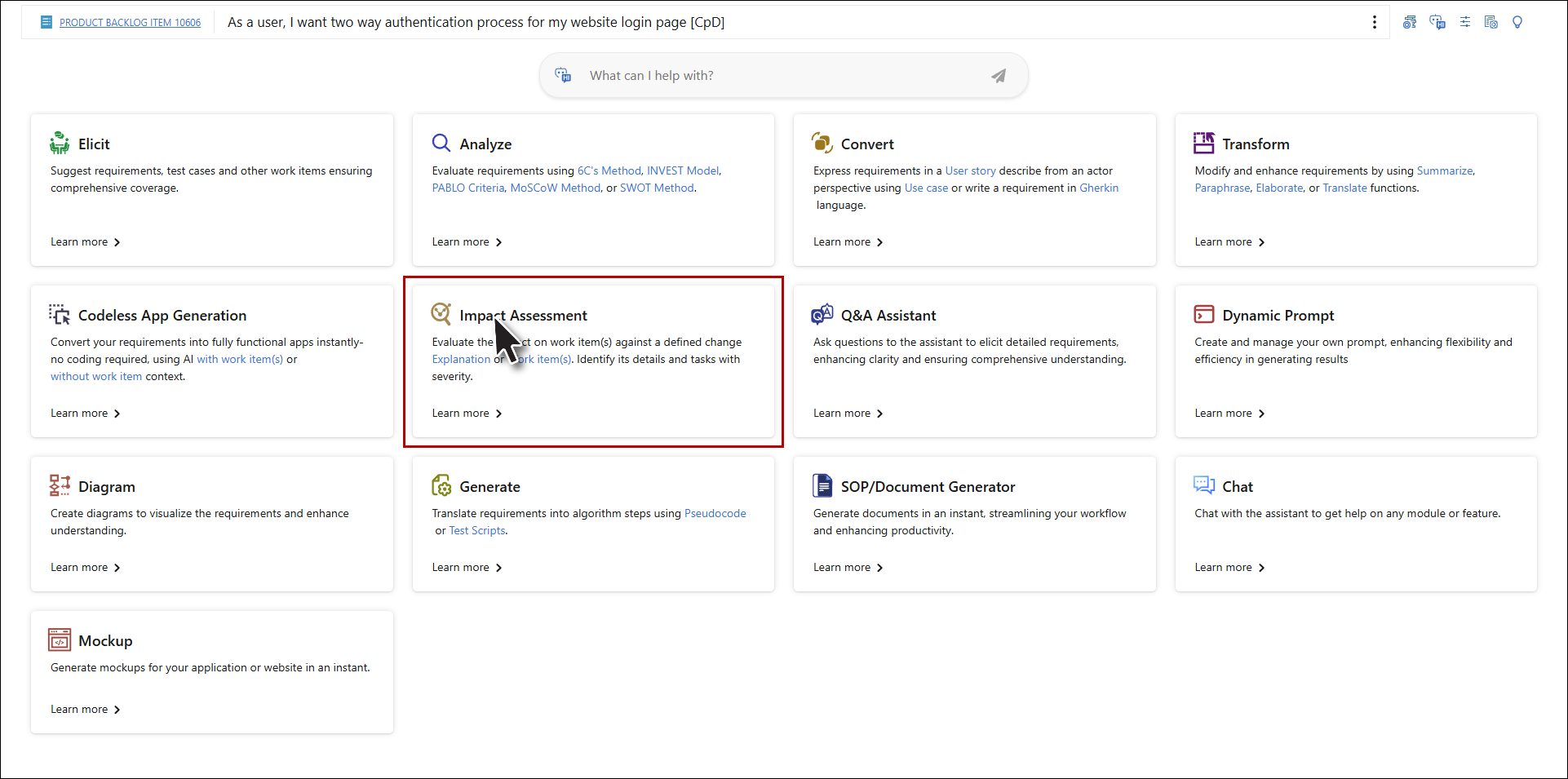This screenshot has height=779, width=1568.
Task: Click the Q&A Assistant icon
Action: 822,315
